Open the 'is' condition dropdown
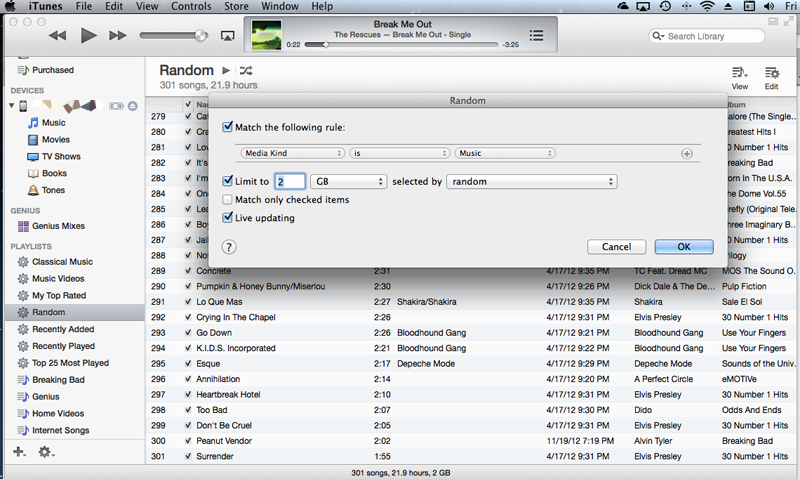Image resolution: width=800 pixels, height=479 pixels. (399, 153)
